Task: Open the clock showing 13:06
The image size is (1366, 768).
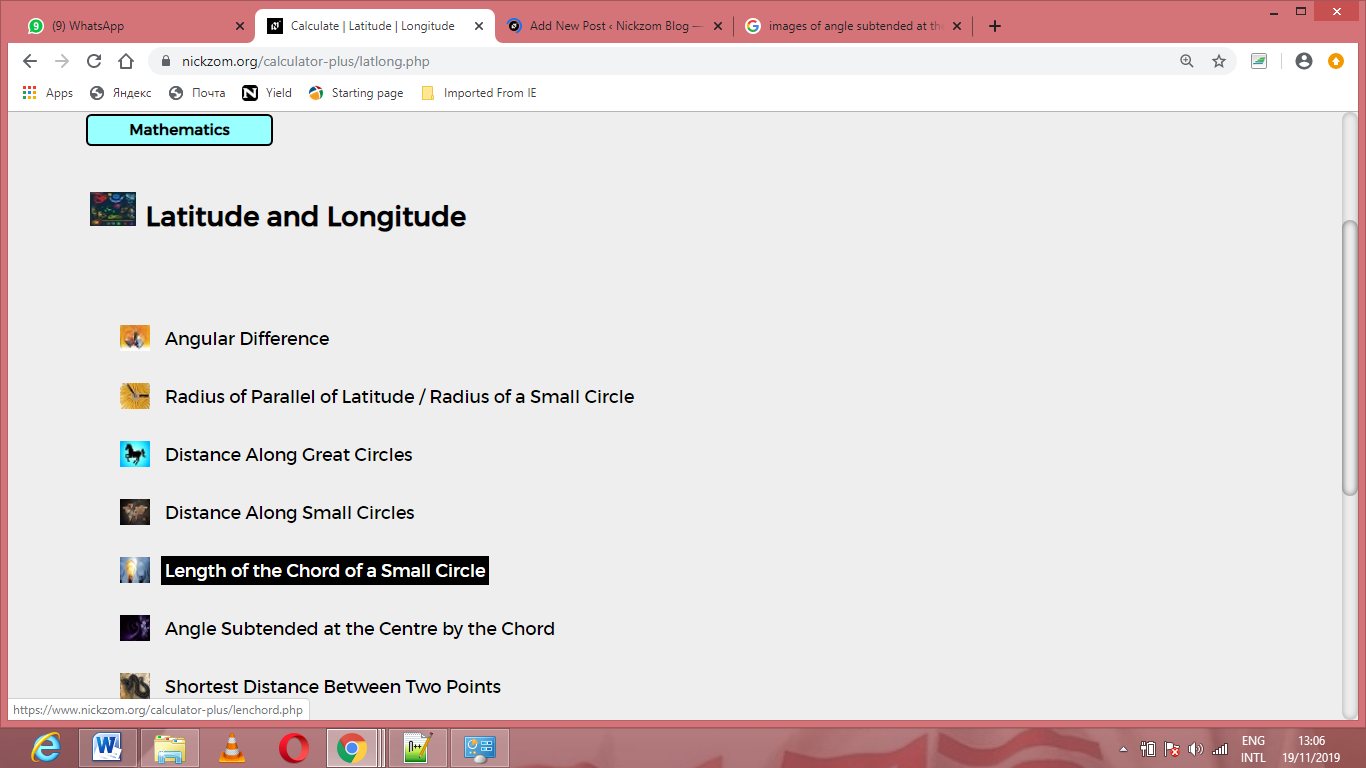Action: tap(1311, 749)
